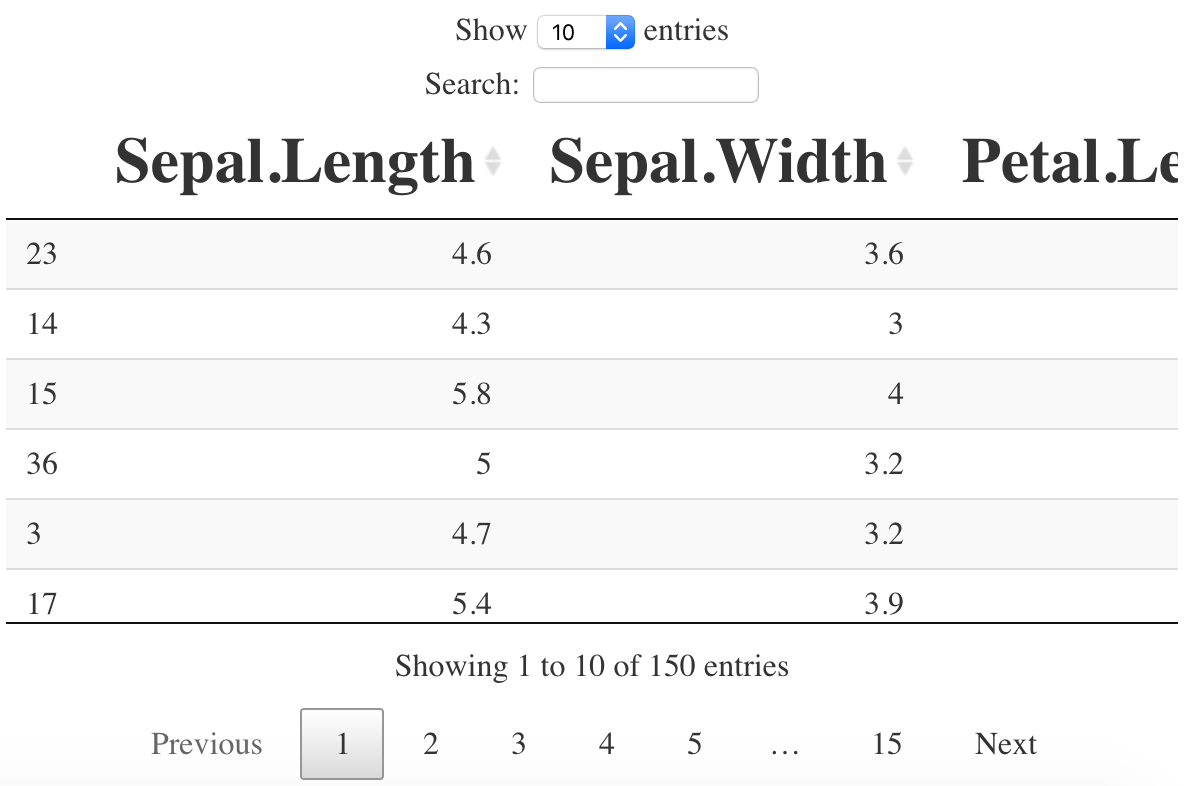Go to page 2 of results
The width and height of the screenshot is (1202, 786).
[x=430, y=743]
